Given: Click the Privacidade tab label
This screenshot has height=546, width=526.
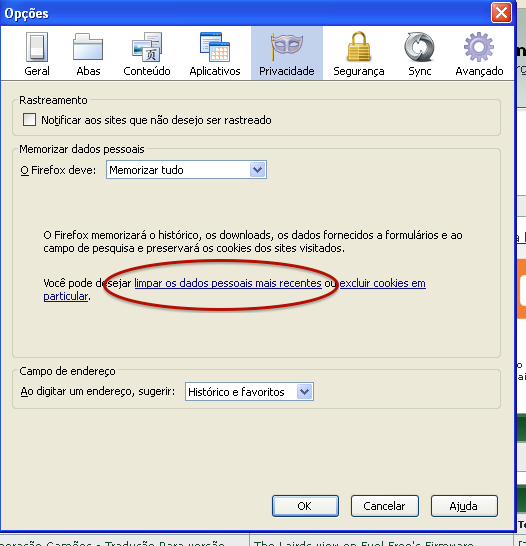Looking at the screenshot, I should (x=286, y=71).
